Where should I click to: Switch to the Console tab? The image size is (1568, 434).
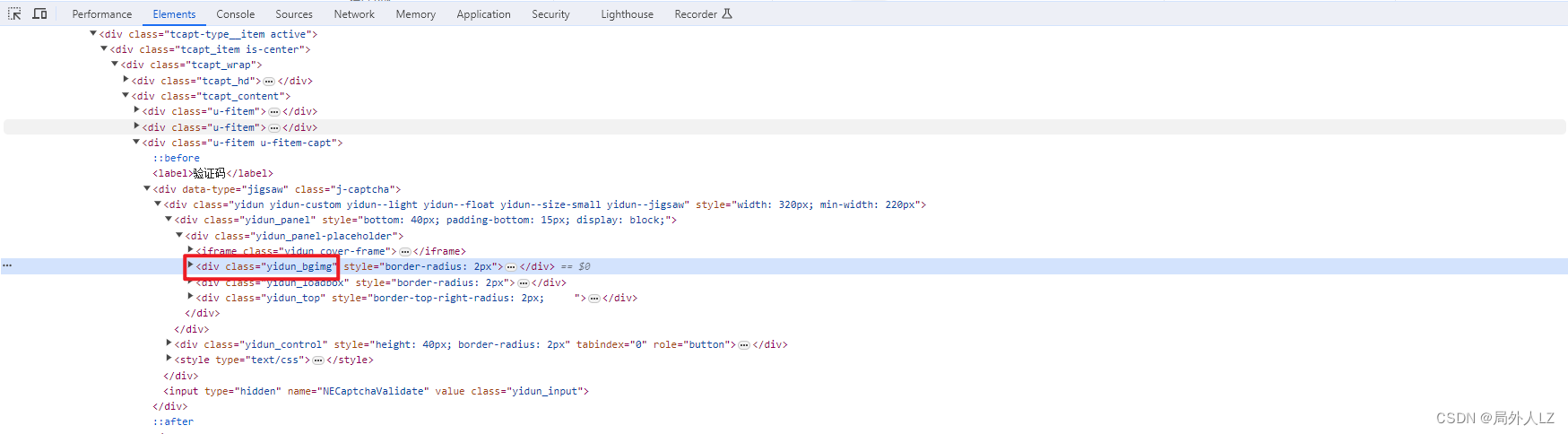coord(236,14)
